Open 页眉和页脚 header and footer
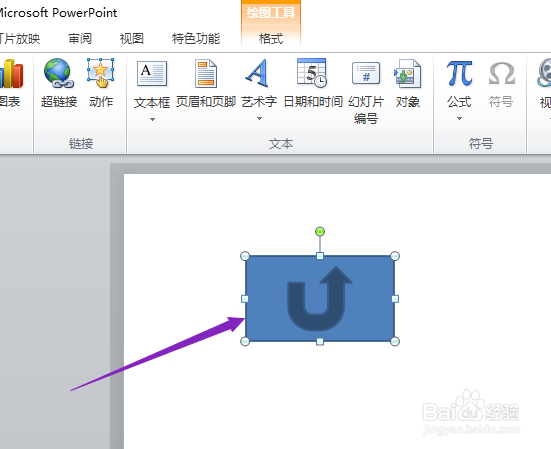 coord(206,84)
